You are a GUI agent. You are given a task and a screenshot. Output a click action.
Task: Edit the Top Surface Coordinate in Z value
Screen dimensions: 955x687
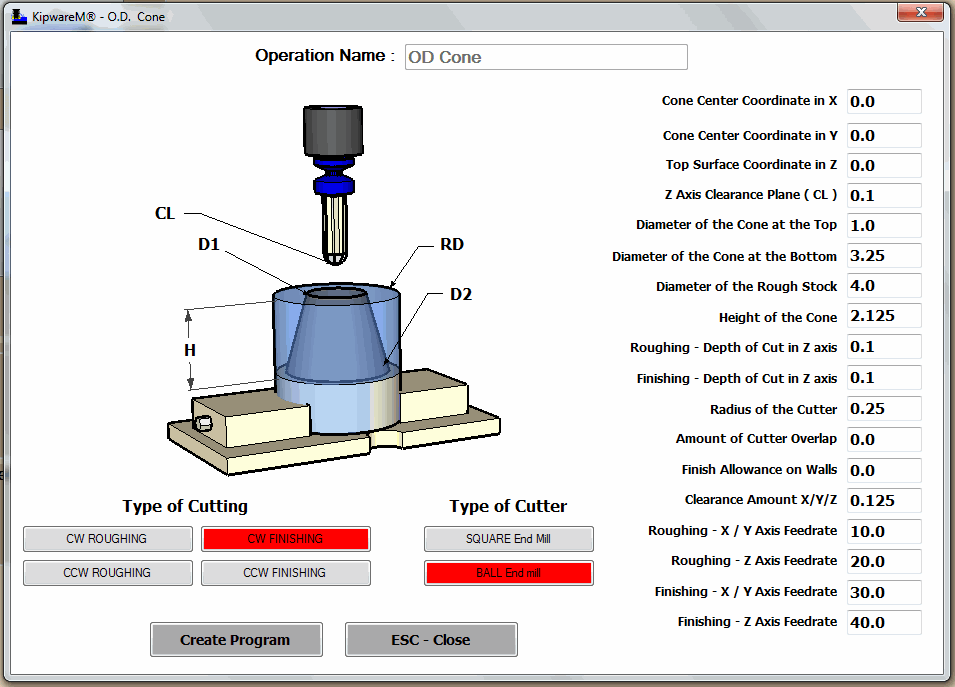pyautogui.click(x=883, y=165)
